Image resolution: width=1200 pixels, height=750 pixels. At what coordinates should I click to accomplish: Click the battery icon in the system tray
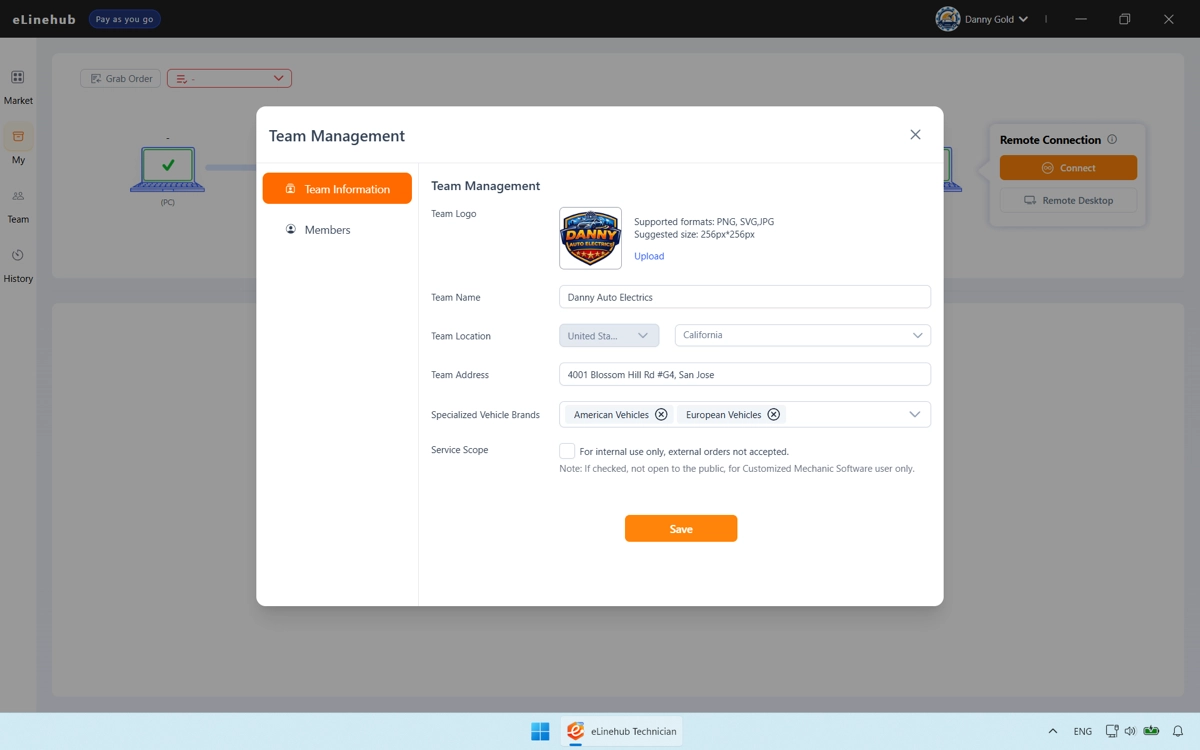(1152, 731)
